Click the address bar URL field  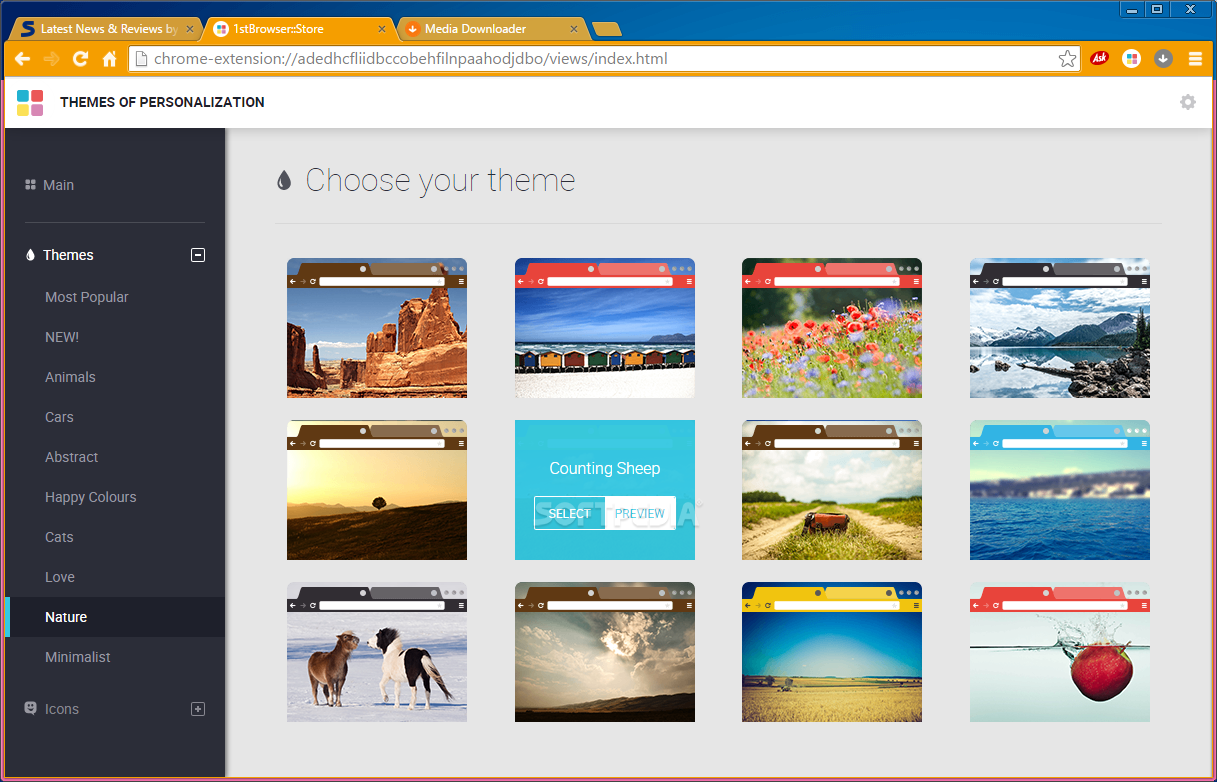604,59
